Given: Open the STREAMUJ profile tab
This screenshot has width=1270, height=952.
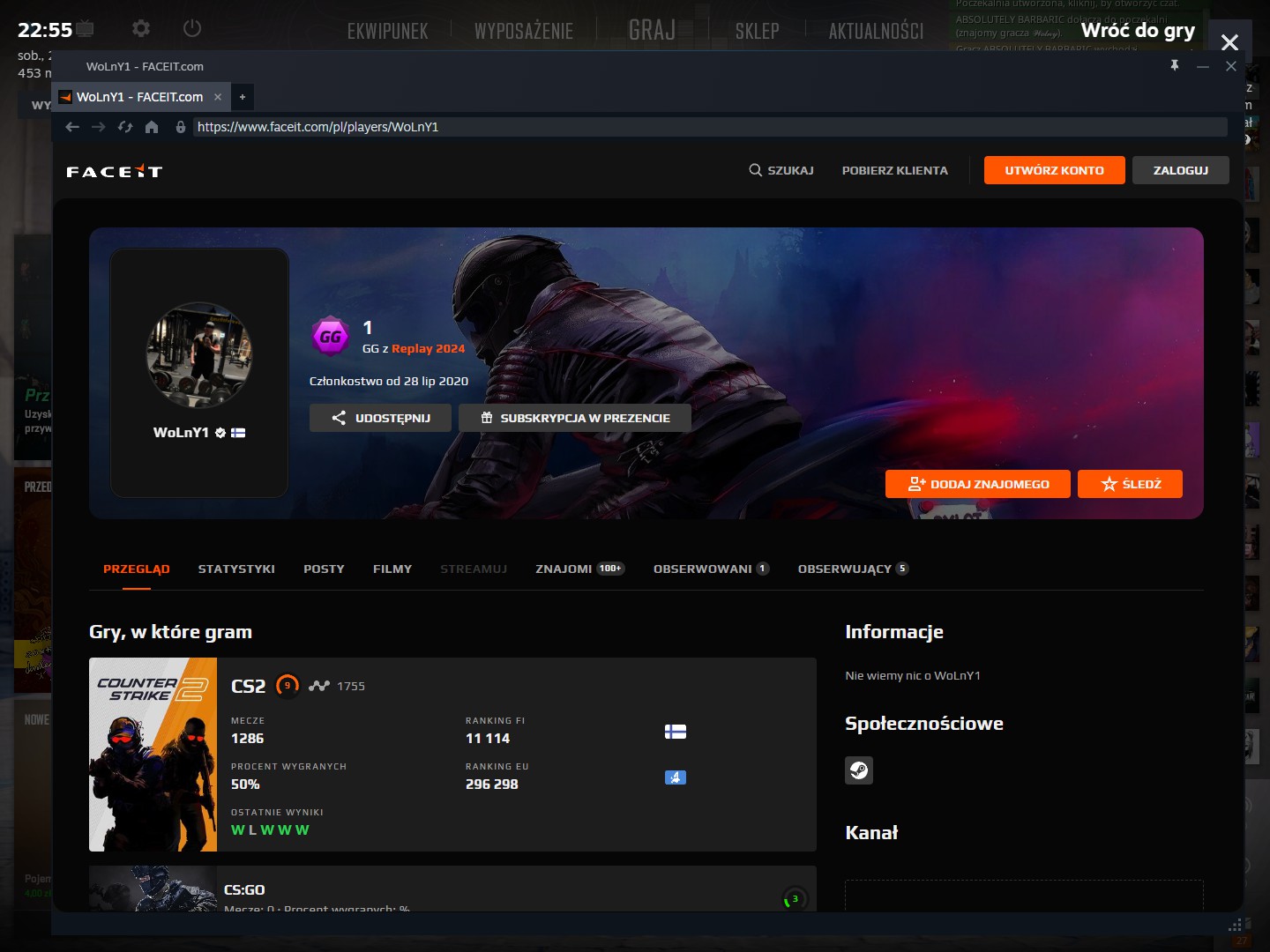Looking at the screenshot, I should 474,569.
